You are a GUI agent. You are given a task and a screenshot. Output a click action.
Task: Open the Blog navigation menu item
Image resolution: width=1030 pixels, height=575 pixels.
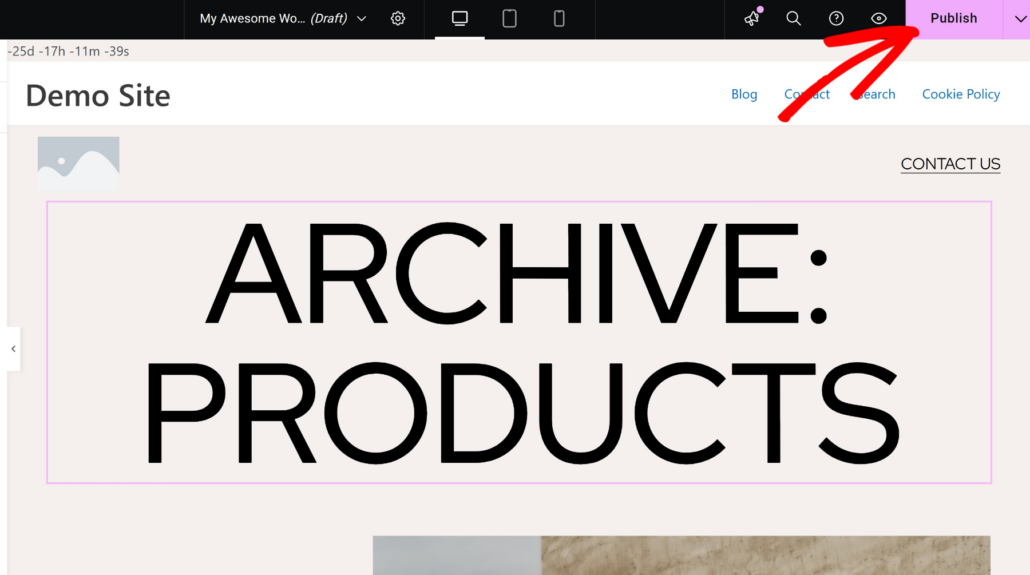(744, 94)
